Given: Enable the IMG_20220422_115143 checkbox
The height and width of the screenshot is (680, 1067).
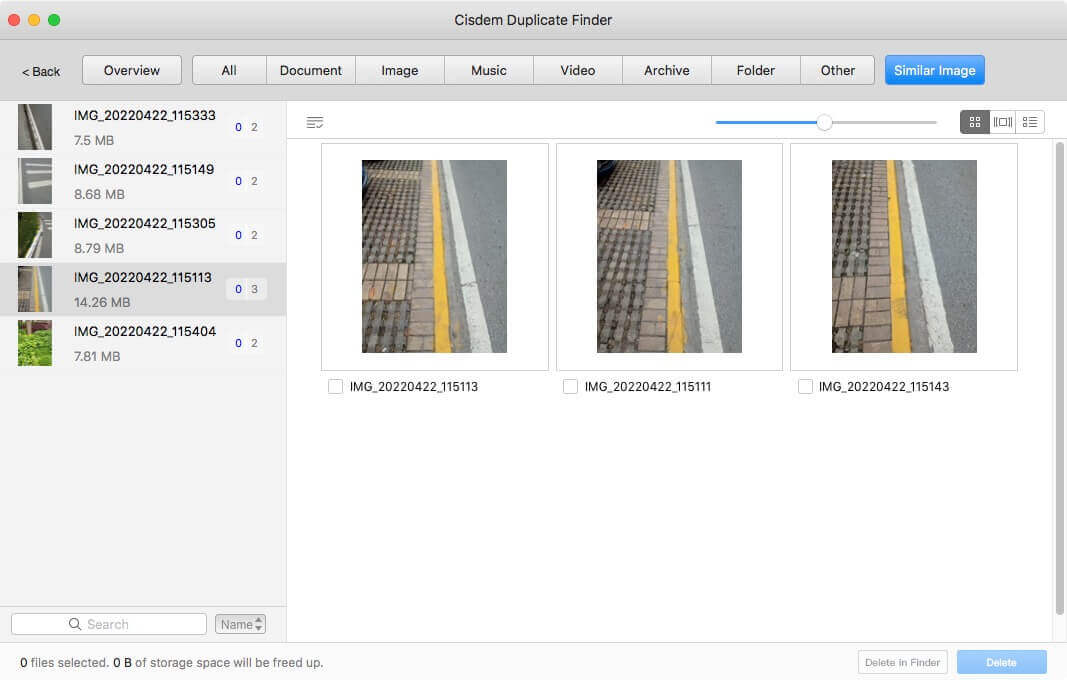Looking at the screenshot, I should pyautogui.click(x=805, y=386).
